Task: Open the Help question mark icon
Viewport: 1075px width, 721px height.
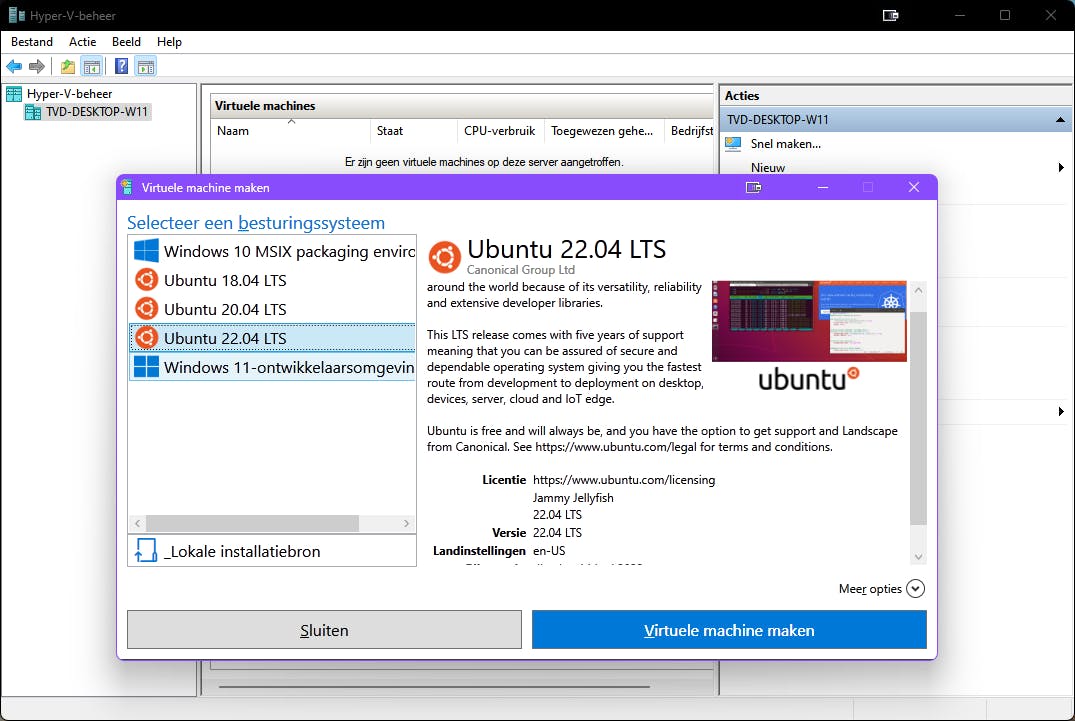Action: click(x=121, y=66)
